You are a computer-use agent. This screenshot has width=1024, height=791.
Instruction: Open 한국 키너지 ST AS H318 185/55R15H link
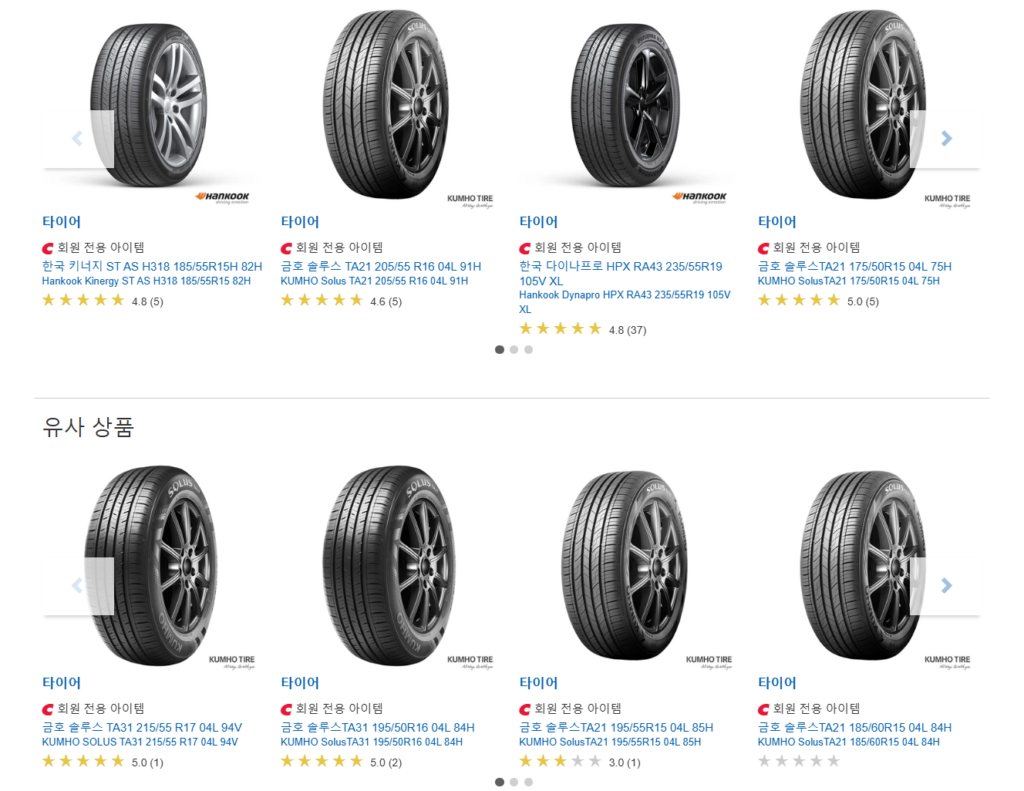coord(152,266)
